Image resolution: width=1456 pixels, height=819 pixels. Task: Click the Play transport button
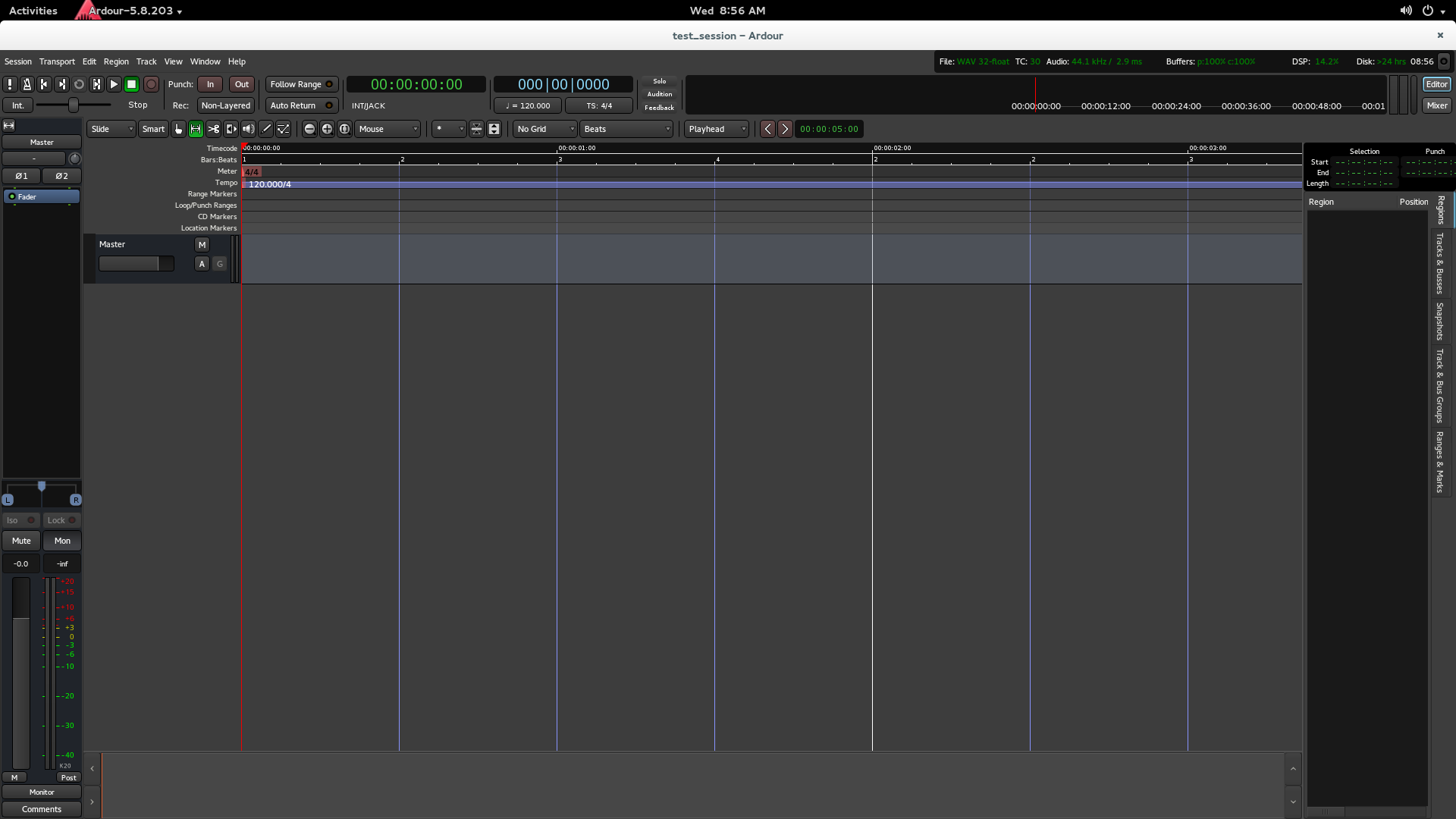114,84
